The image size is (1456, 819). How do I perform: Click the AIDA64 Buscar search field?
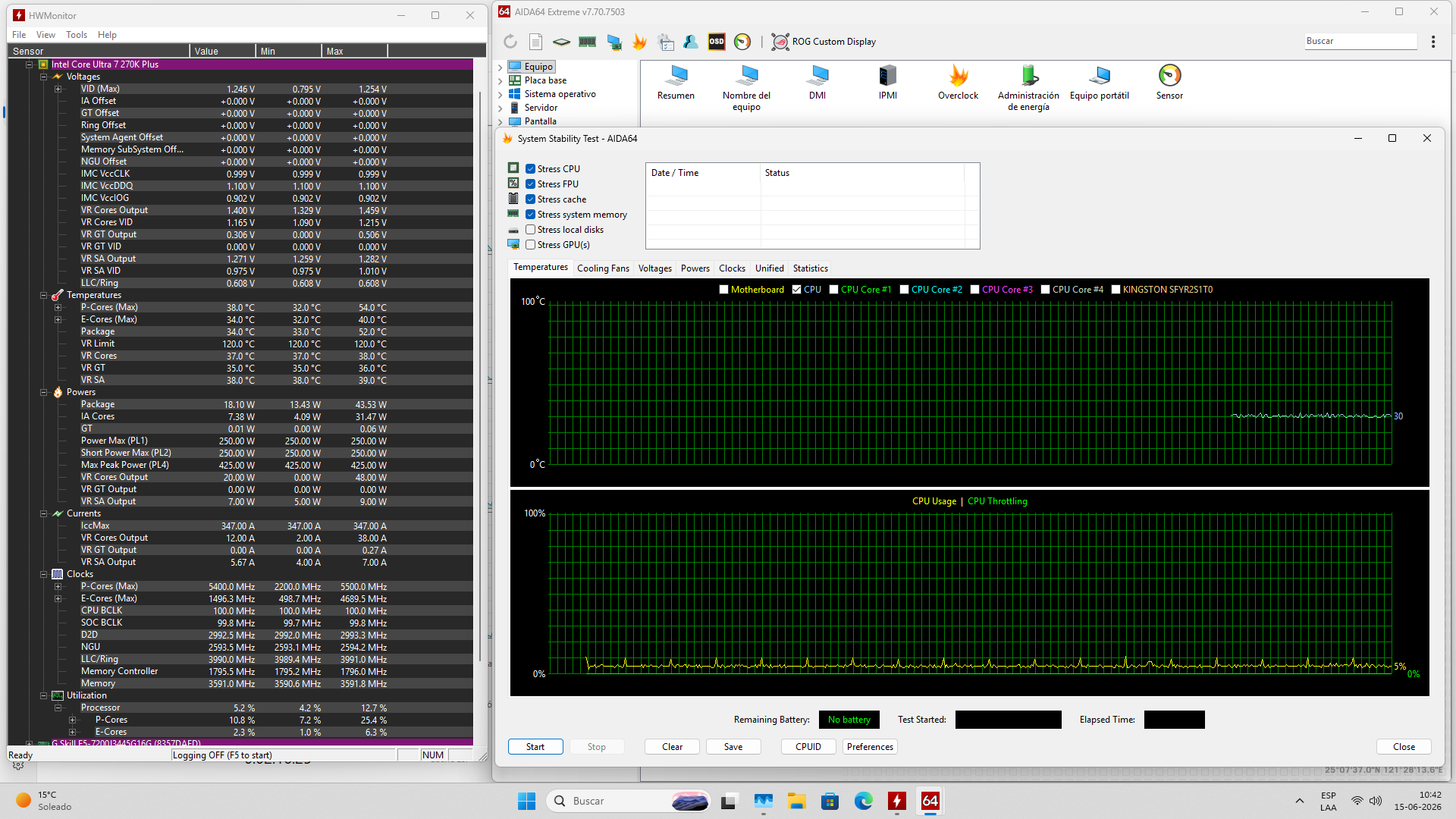(1360, 41)
